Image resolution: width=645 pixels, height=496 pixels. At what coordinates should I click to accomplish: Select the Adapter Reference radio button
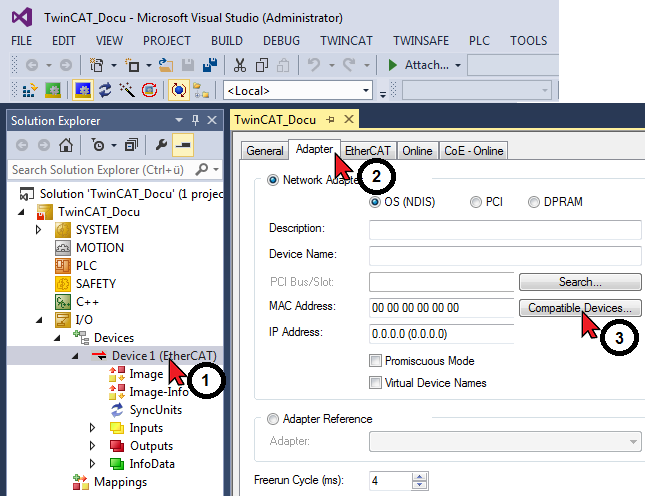[x=273, y=419]
